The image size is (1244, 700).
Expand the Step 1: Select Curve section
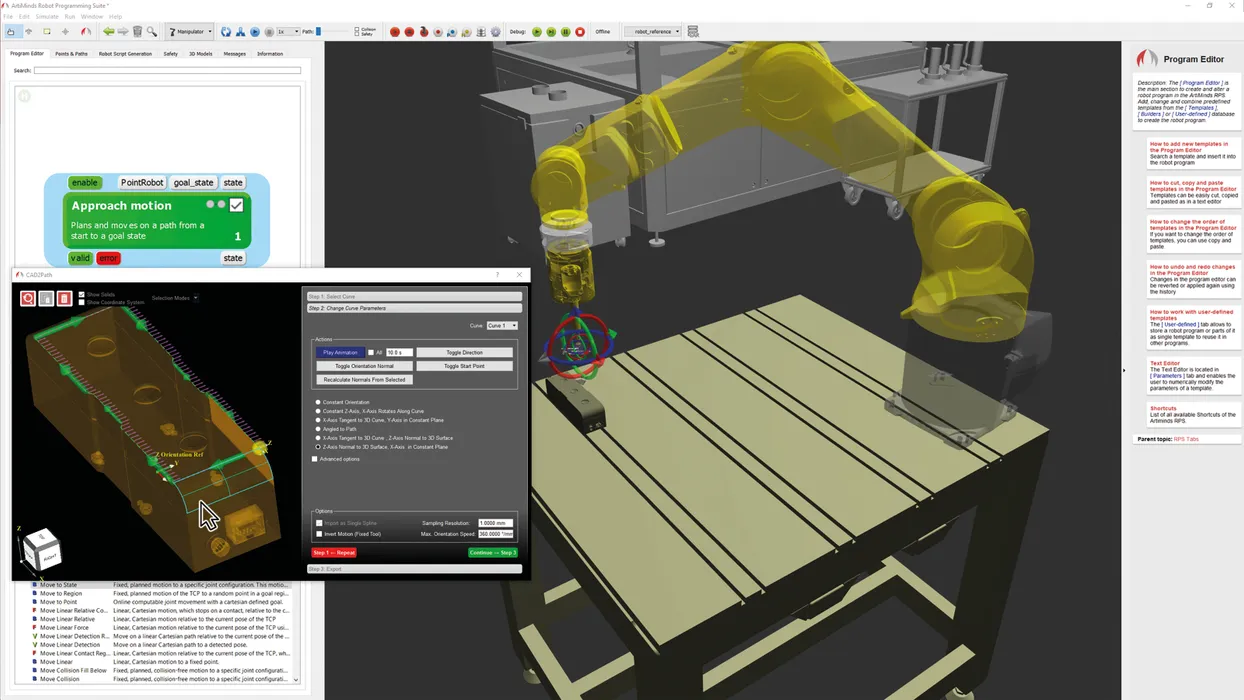(414, 297)
